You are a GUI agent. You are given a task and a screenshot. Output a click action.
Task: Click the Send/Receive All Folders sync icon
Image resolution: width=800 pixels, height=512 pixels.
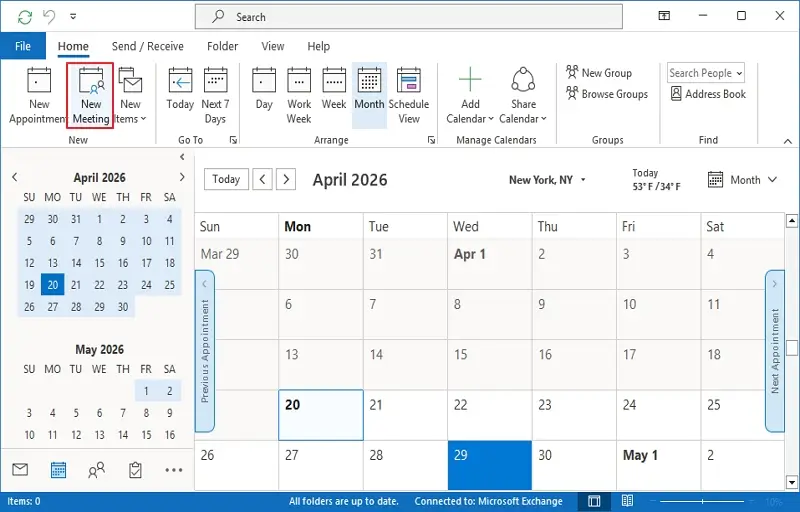click(24, 17)
